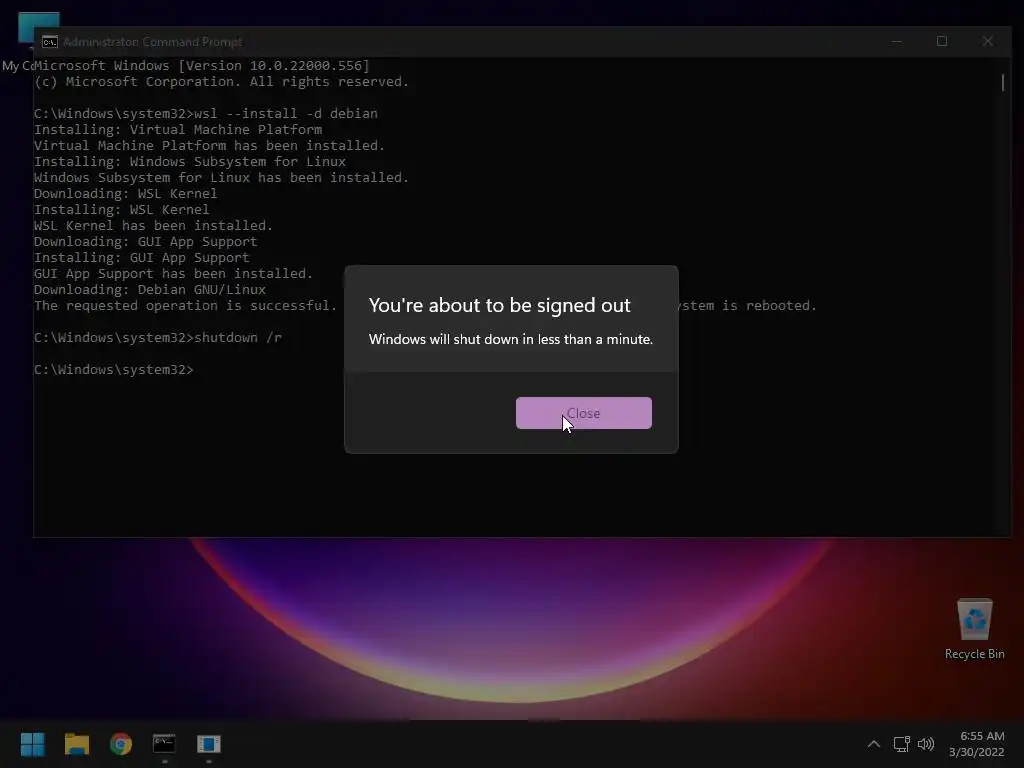Click 'GUI App Support has been installed.' line

[173, 274]
